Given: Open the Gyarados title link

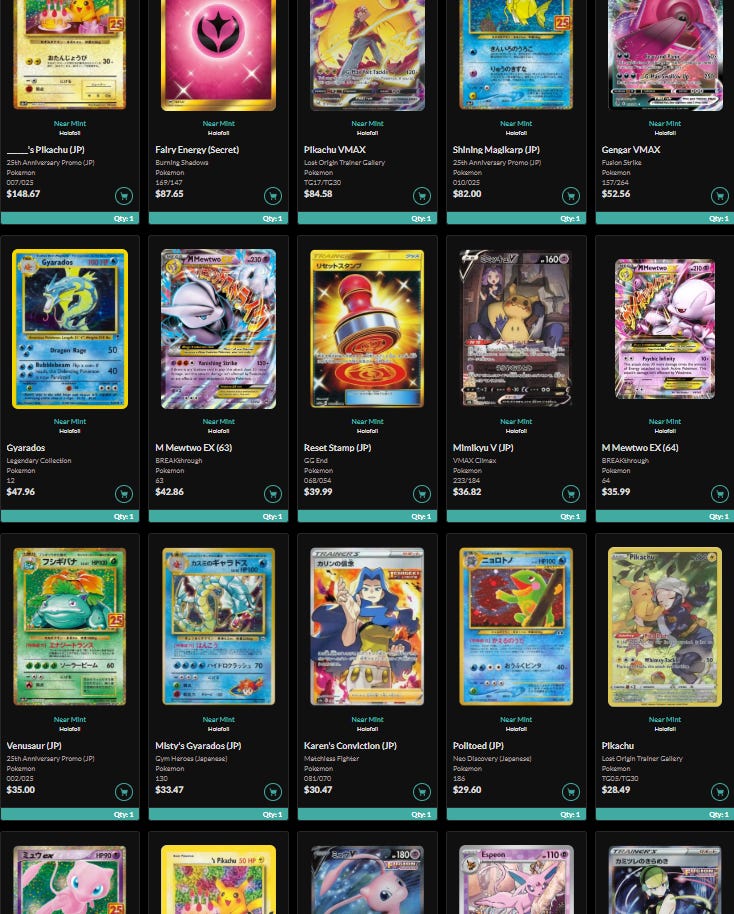Looking at the screenshot, I should 26,448.
